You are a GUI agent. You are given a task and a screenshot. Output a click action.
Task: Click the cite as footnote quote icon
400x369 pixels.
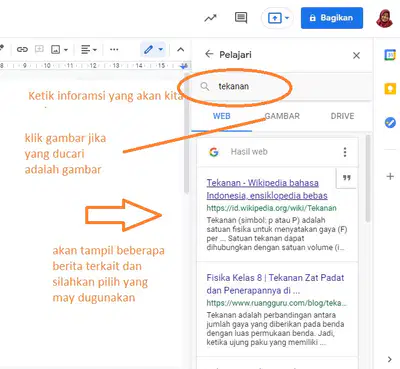click(x=347, y=178)
